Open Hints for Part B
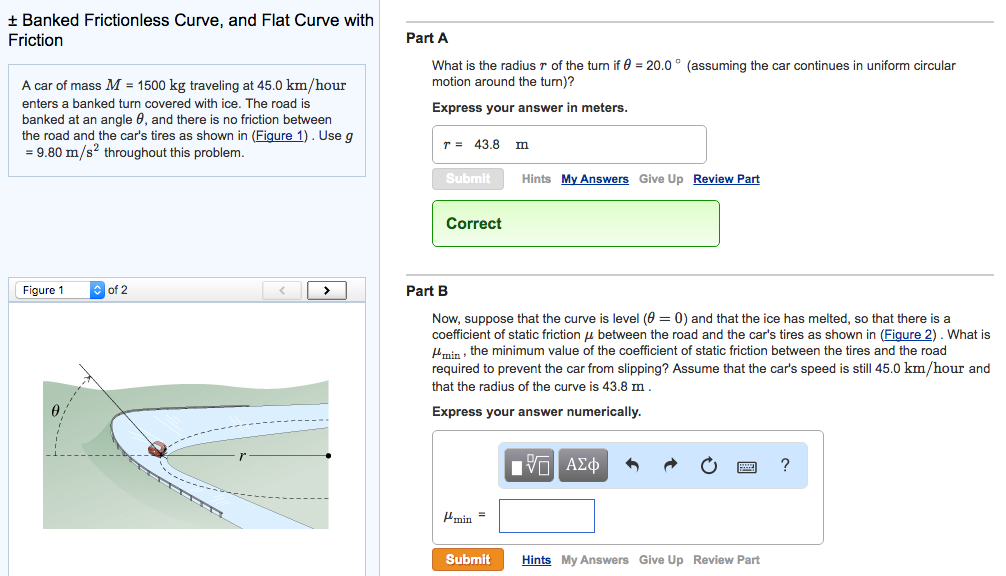 536,559
